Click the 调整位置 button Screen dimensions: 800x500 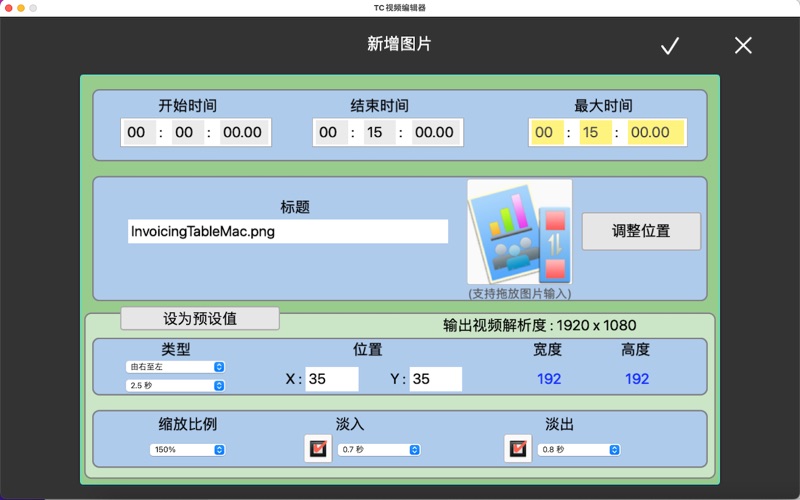point(641,231)
